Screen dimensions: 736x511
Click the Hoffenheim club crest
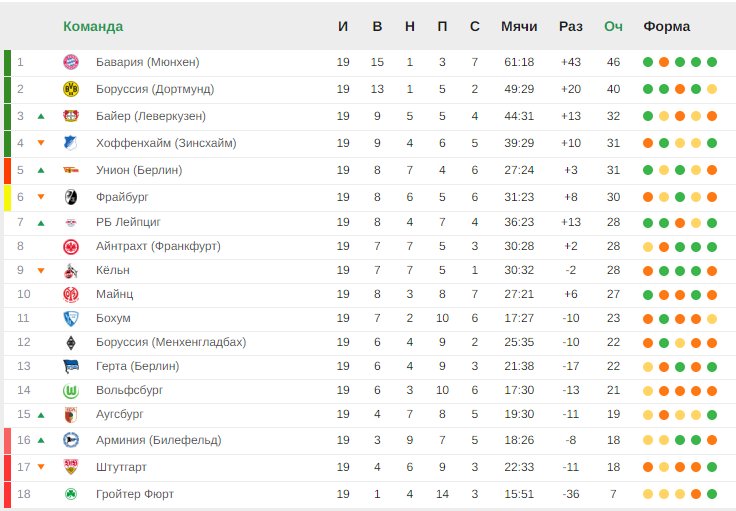(x=71, y=143)
